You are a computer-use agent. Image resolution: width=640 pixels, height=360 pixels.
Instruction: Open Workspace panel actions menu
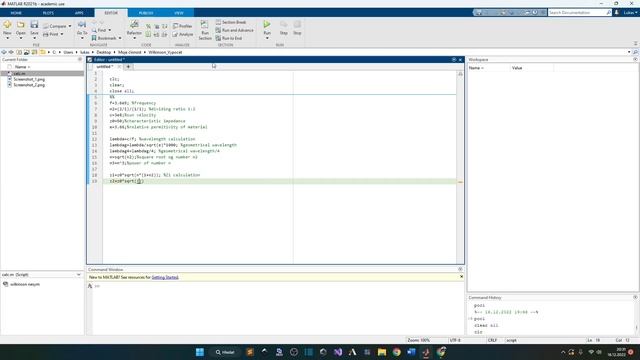635,60
